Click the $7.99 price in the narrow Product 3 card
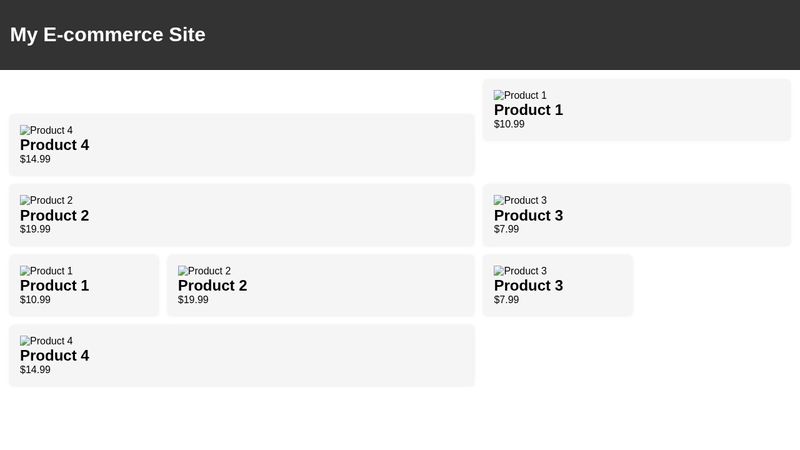The image size is (800, 450). click(506, 299)
